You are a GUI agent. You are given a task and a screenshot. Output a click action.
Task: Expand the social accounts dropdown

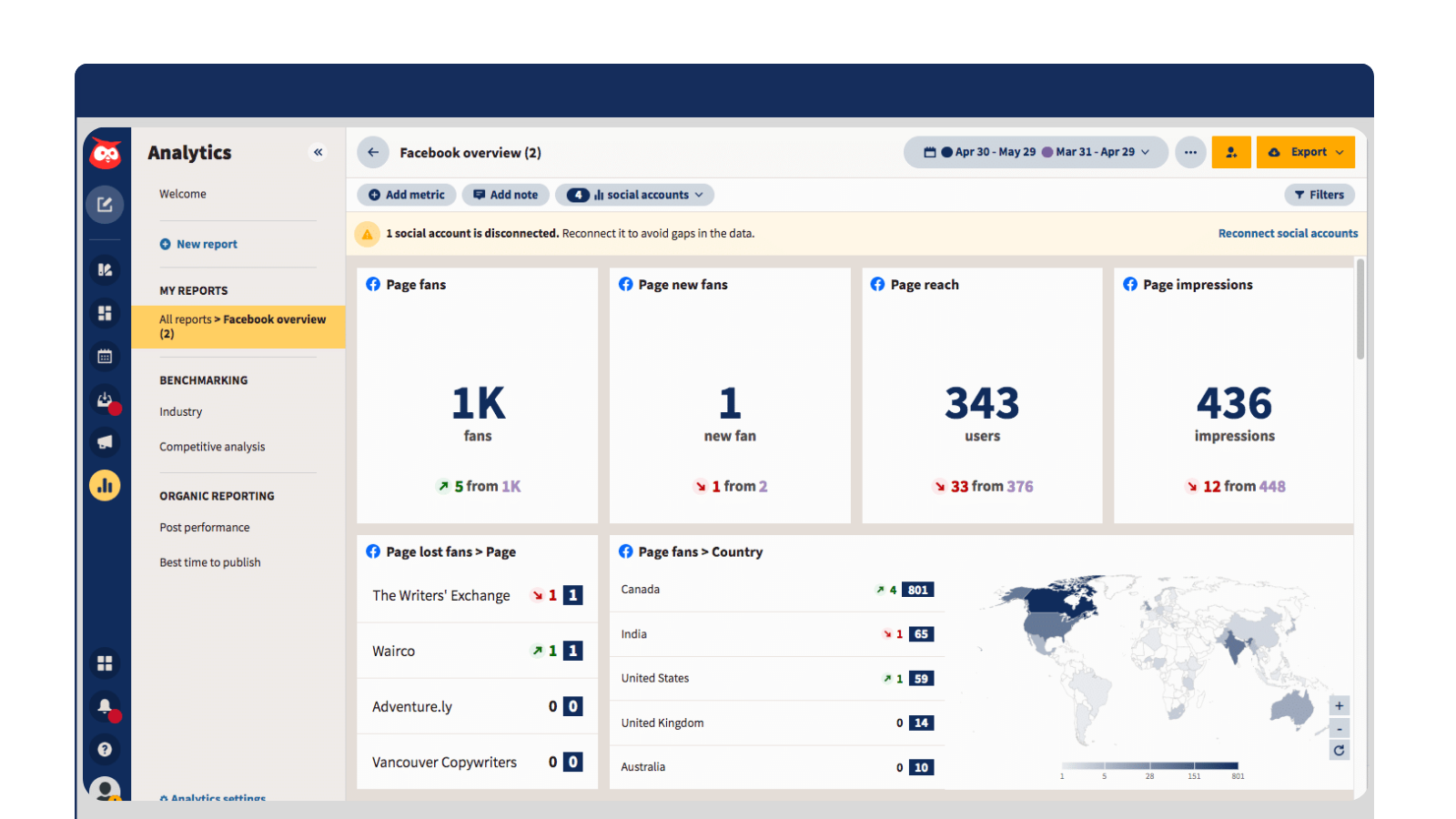(634, 194)
